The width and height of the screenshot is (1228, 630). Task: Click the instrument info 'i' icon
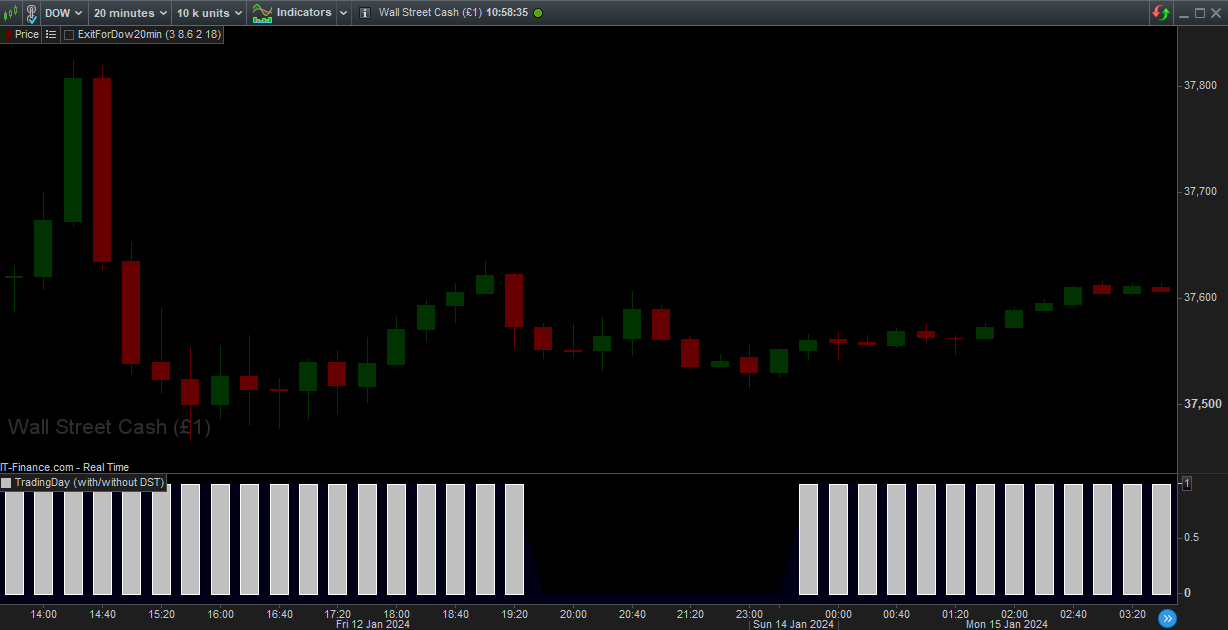click(x=364, y=13)
